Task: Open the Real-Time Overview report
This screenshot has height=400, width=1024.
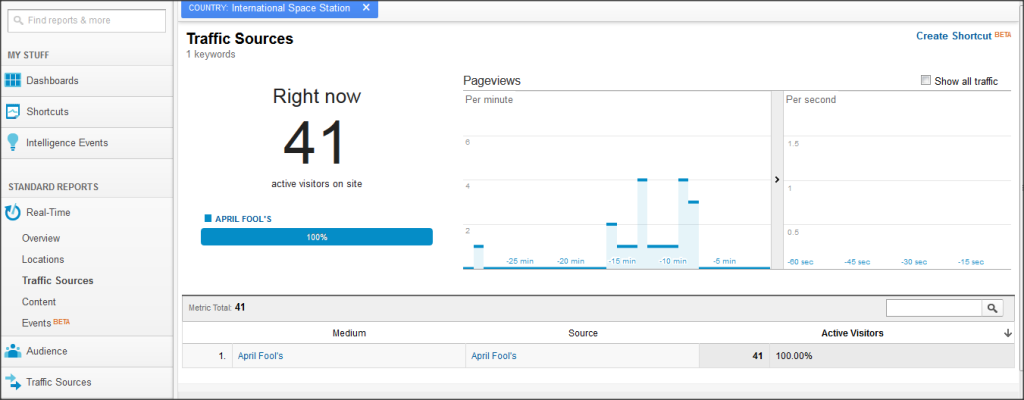Action: click(40, 239)
